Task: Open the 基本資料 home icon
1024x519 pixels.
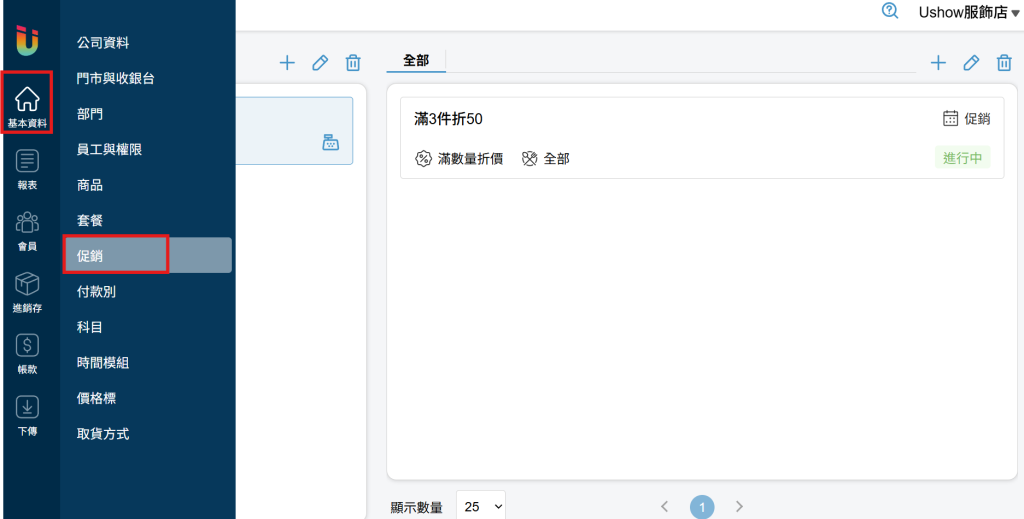Action: coord(27,103)
